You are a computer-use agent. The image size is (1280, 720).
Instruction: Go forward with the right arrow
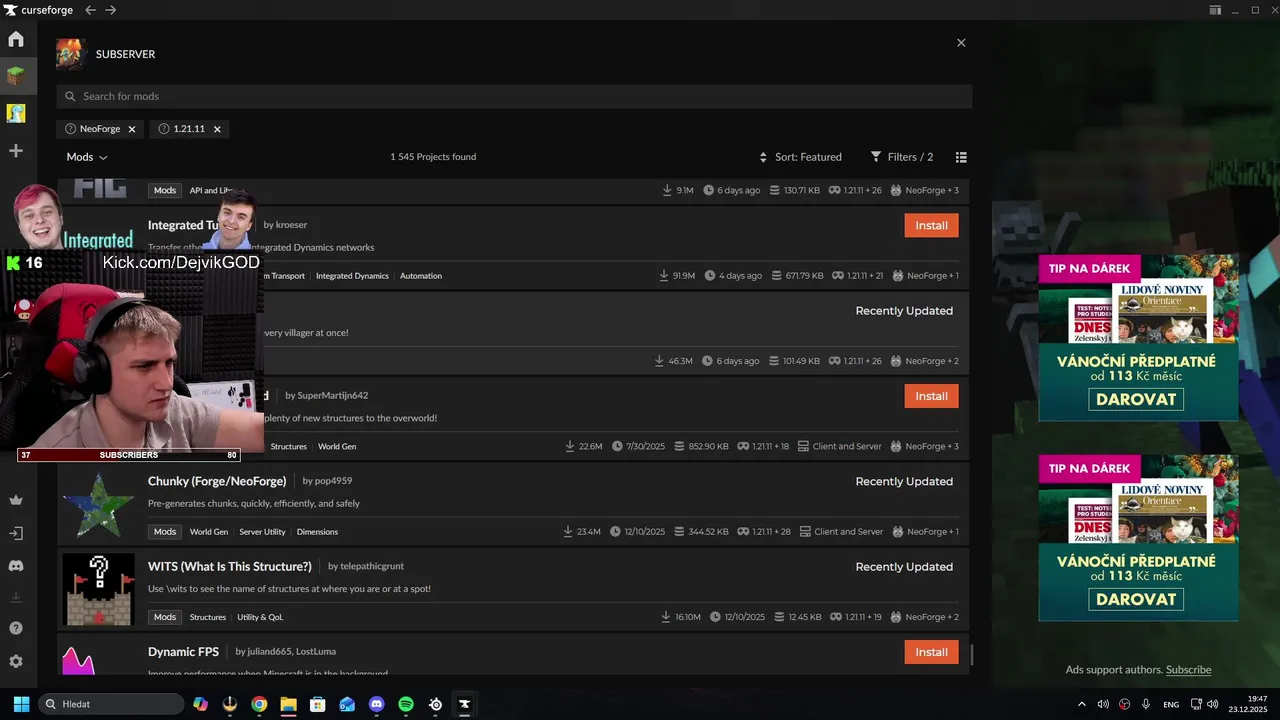pyautogui.click(x=110, y=10)
